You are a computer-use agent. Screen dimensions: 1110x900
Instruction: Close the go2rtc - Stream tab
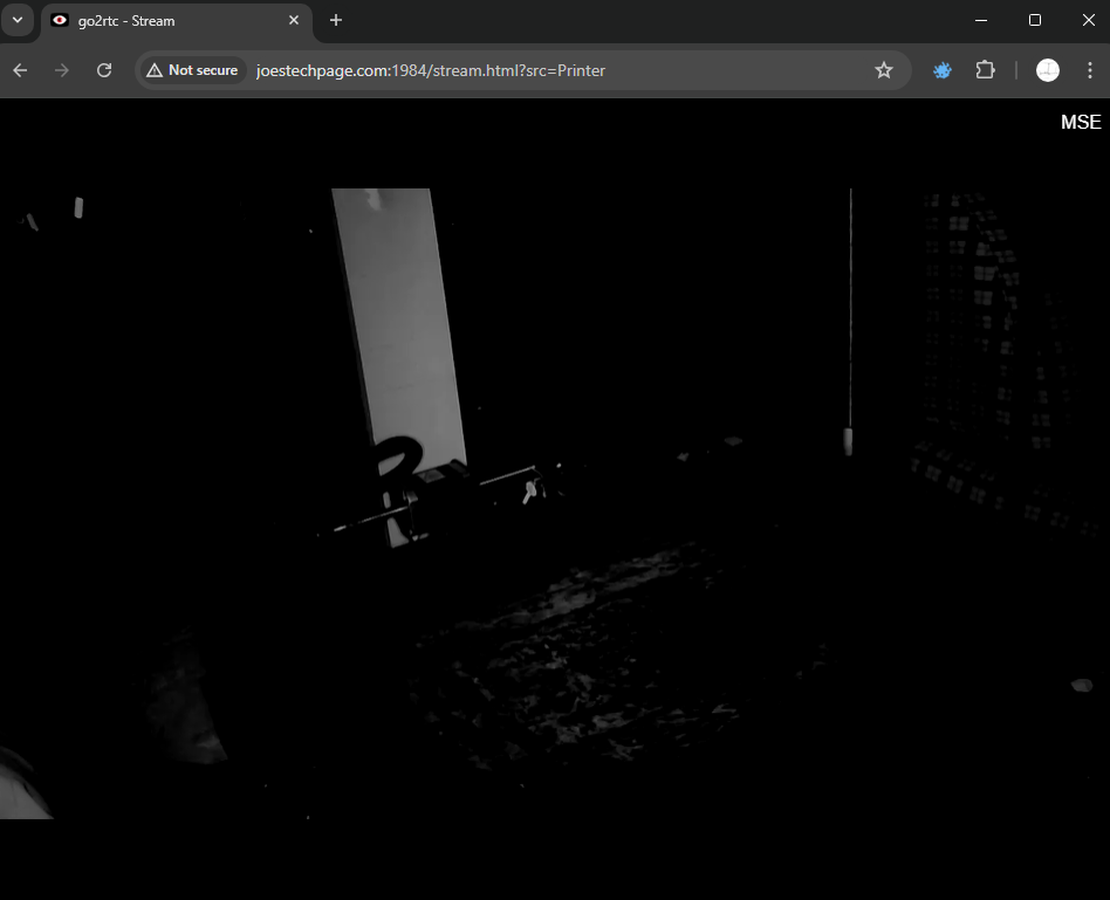tap(294, 20)
